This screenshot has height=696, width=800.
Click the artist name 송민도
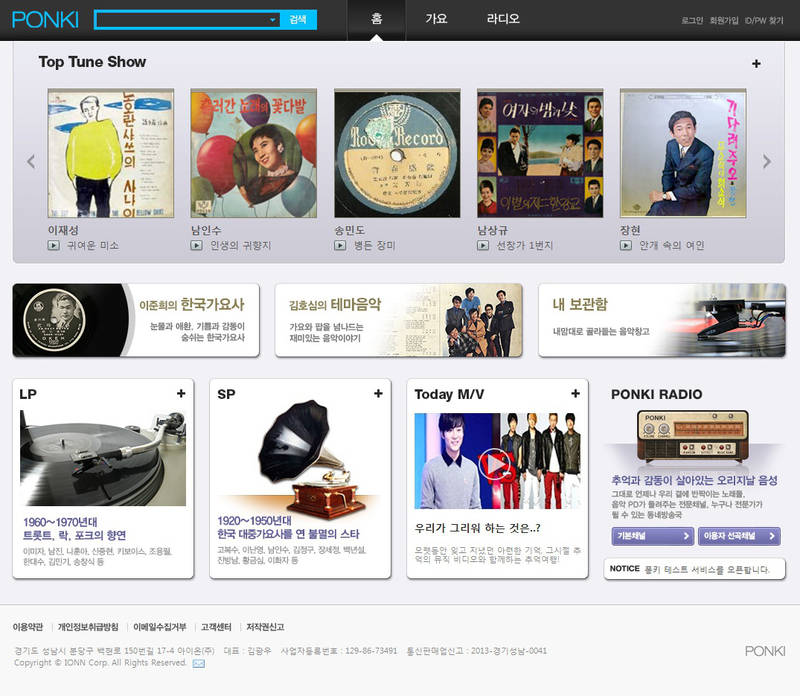[349, 230]
